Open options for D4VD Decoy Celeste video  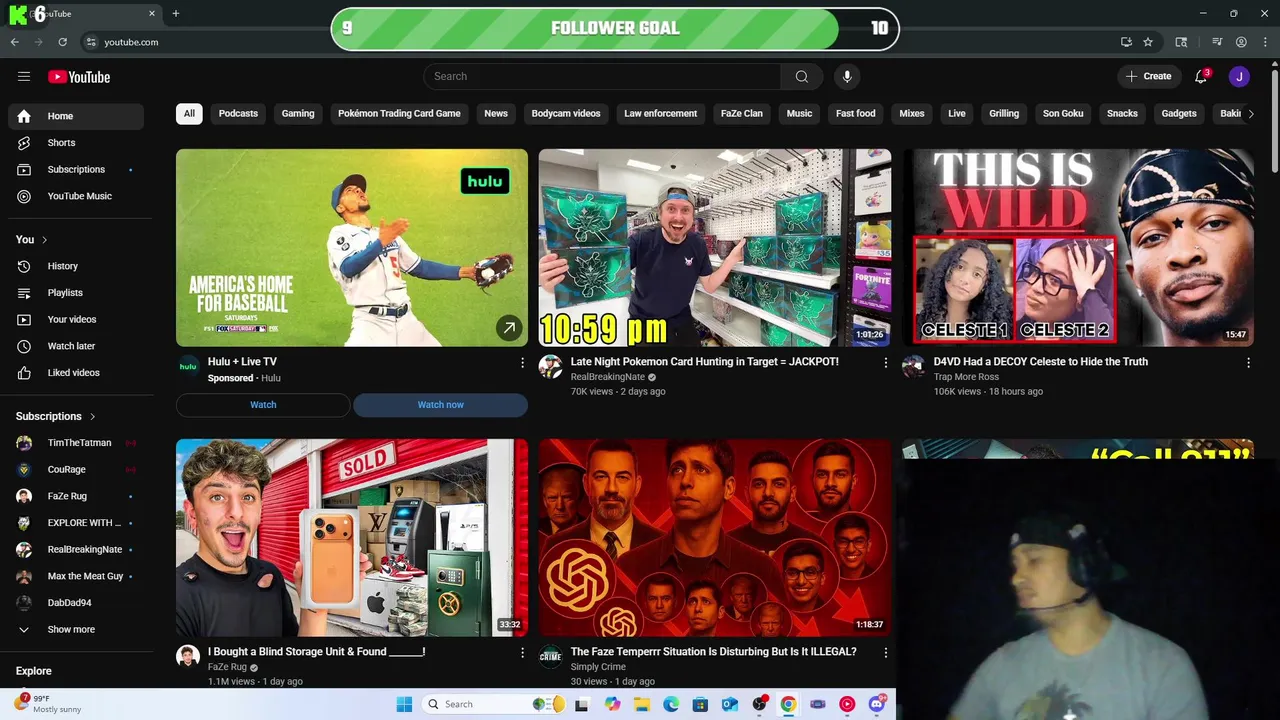coord(1248,363)
